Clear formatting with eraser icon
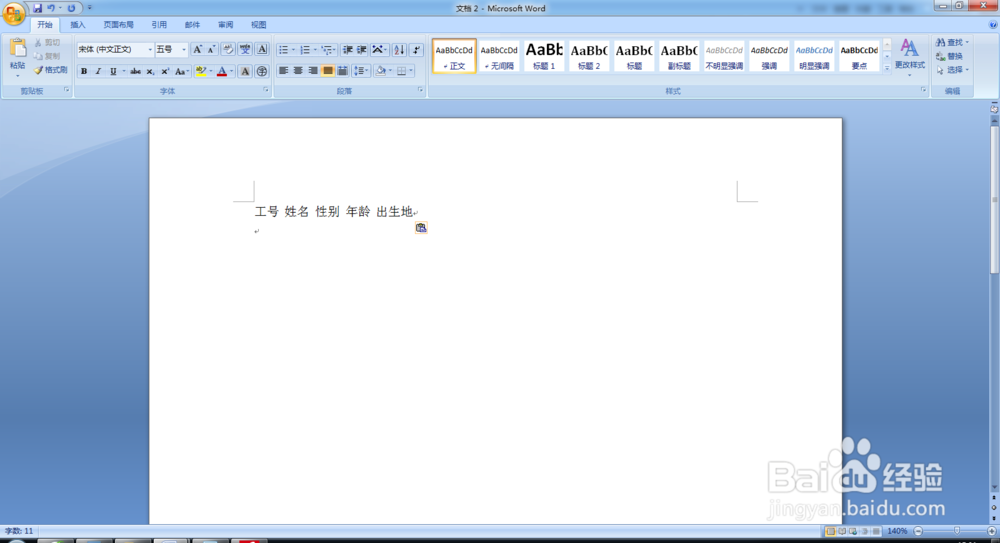1000x543 pixels. (x=228, y=49)
